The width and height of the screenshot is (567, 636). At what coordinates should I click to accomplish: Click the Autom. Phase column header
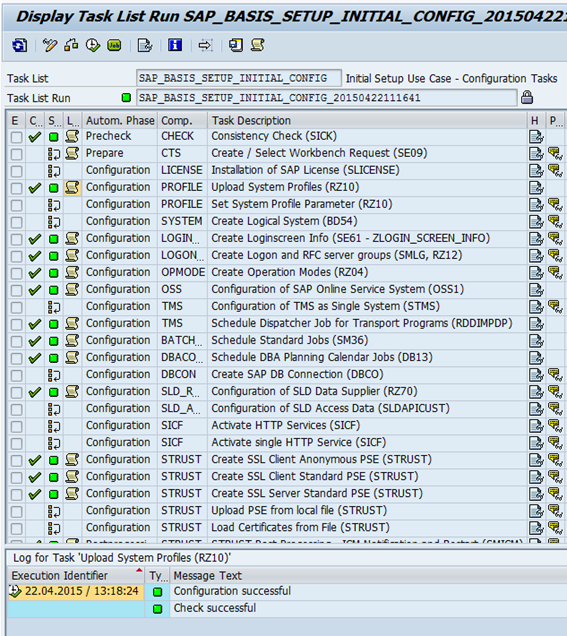[x=120, y=120]
